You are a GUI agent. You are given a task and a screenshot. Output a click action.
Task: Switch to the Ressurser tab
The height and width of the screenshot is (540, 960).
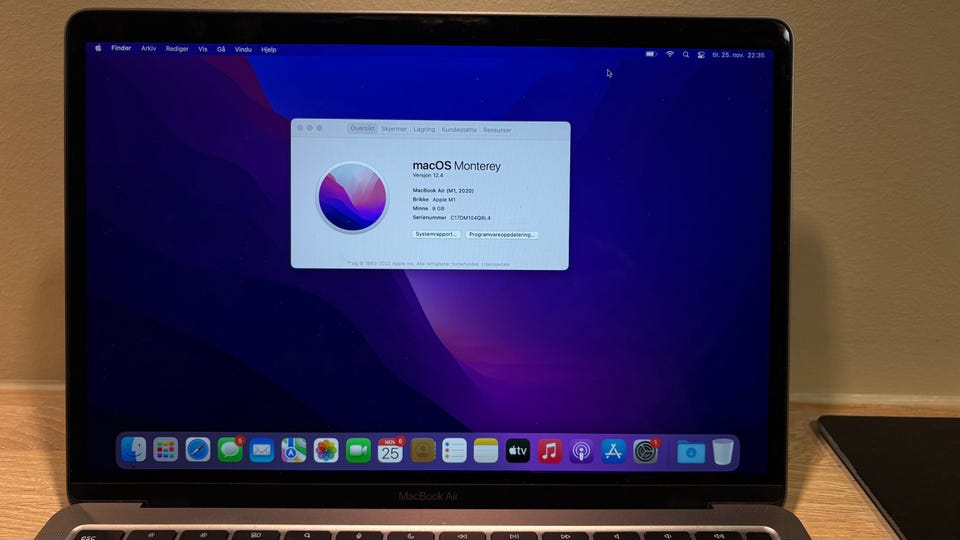(x=497, y=130)
